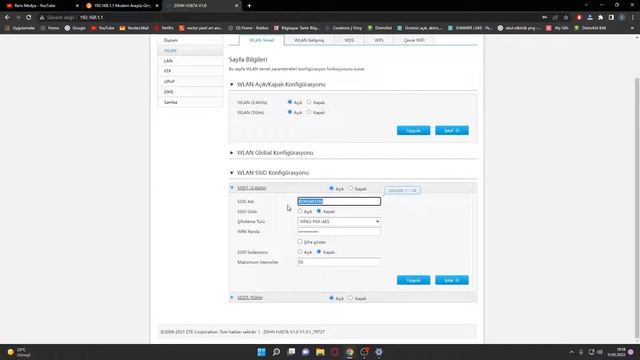Open the SUMMER LAKE bookmark
The height and width of the screenshot is (360, 640).
tap(470, 28)
